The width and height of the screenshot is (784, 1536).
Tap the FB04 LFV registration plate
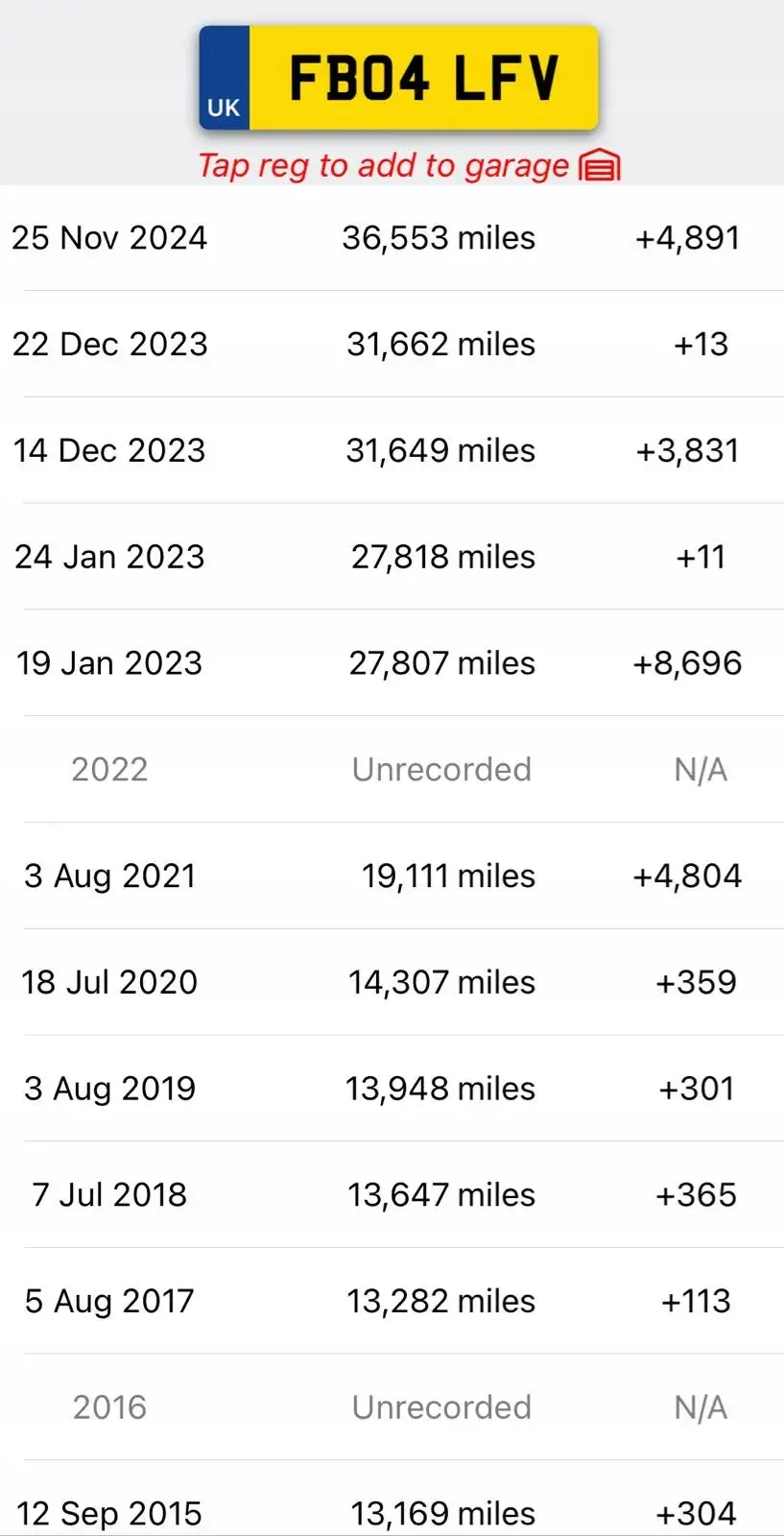422,78
